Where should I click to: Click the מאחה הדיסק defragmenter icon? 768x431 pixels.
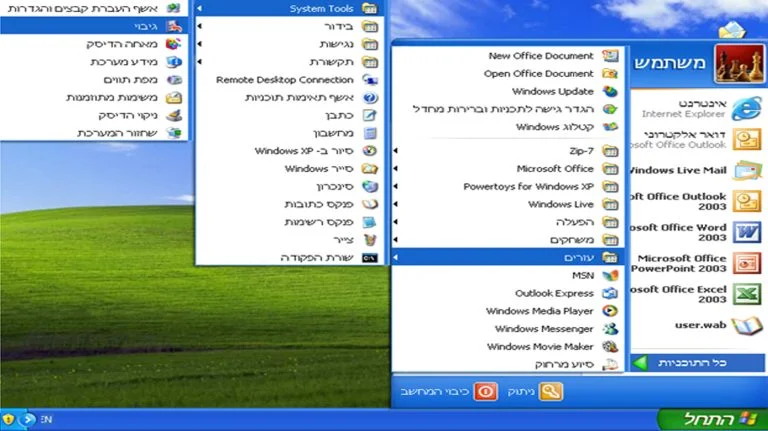coord(173,44)
